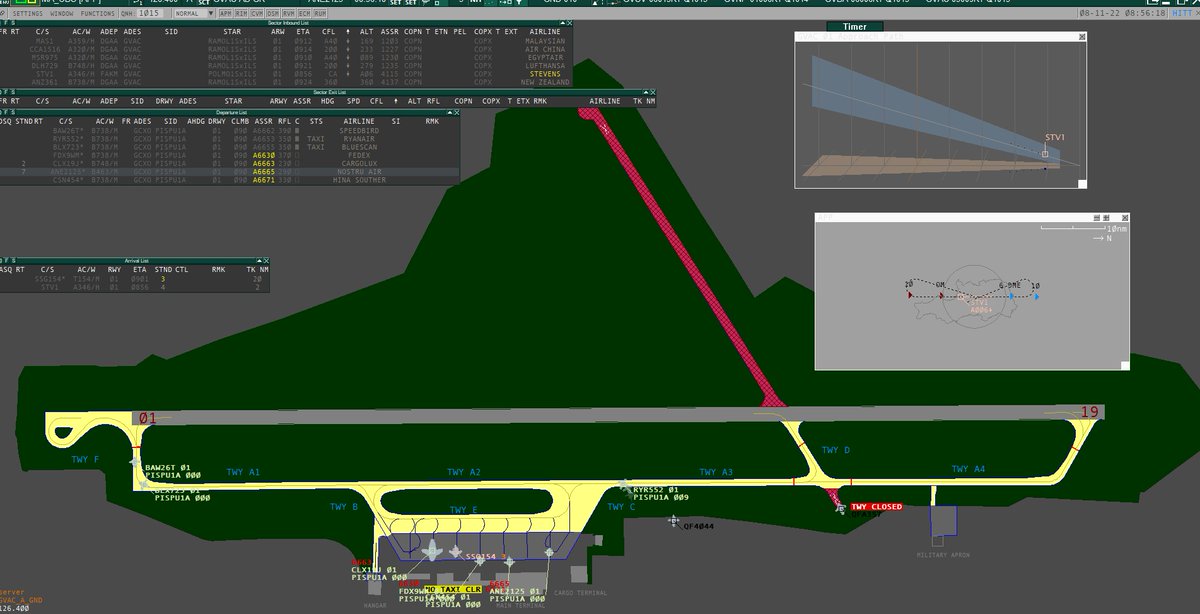Image resolution: width=1200 pixels, height=614 pixels.
Task: Click the AIRLINE header in Departure List
Action: pyautogui.click(x=358, y=121)
